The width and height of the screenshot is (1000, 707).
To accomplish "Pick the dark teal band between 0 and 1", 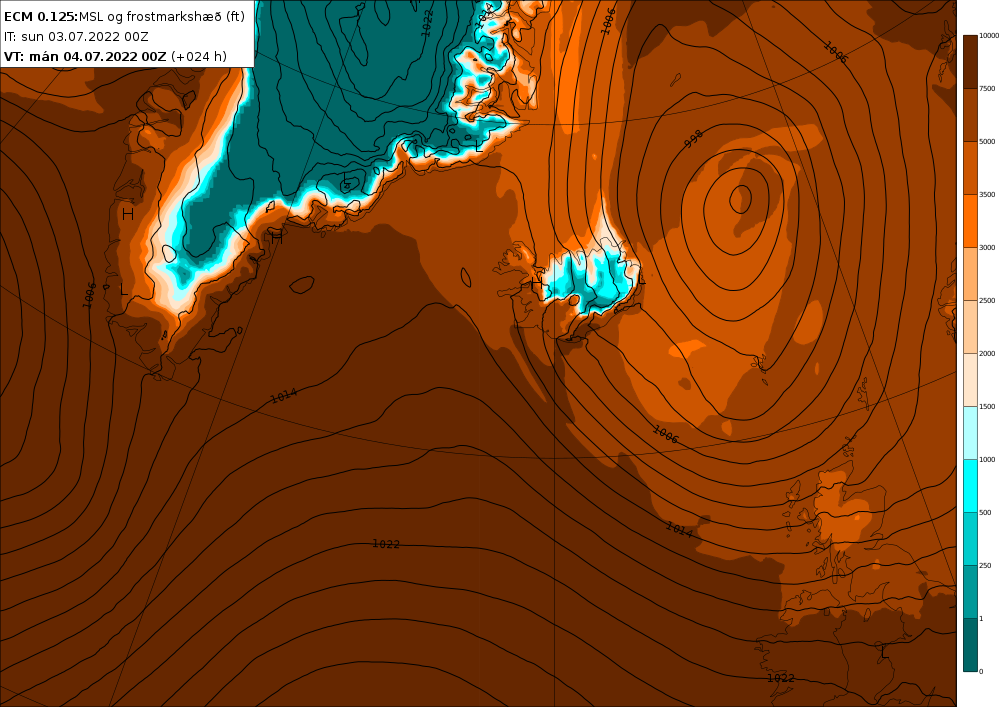I will pyautogui.click(x=970, y=645).
